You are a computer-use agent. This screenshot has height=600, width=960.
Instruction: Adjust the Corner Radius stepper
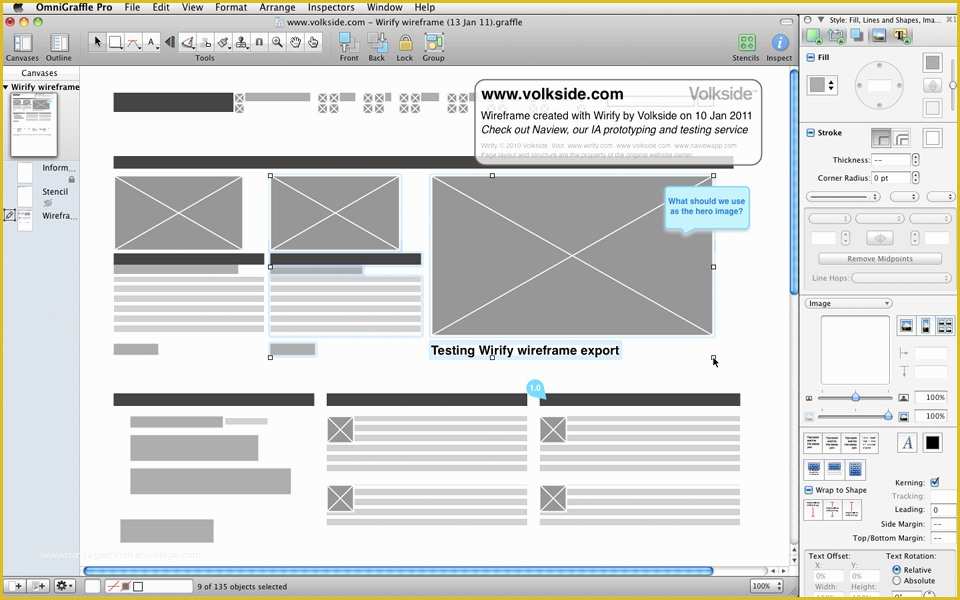coord(915,178)
